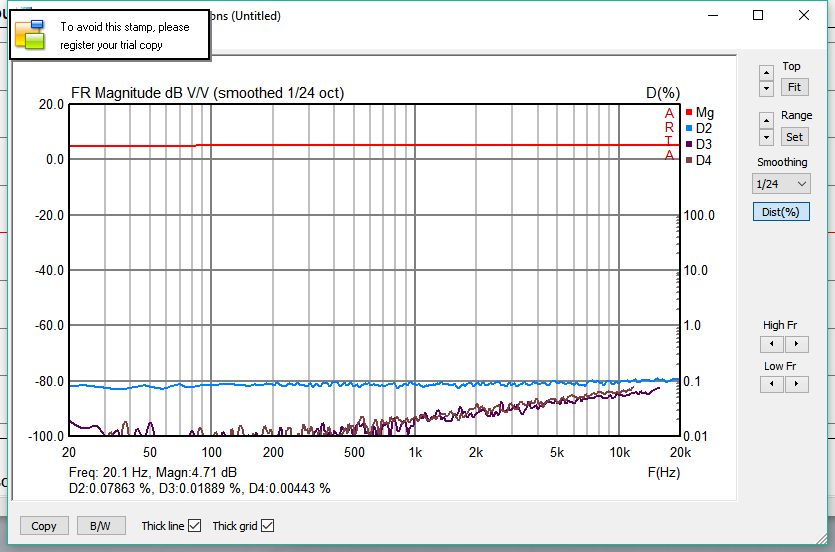Click the blue D2 legend swatch
835x552 pixels.
pyautogui.click(x=689, y=129)
